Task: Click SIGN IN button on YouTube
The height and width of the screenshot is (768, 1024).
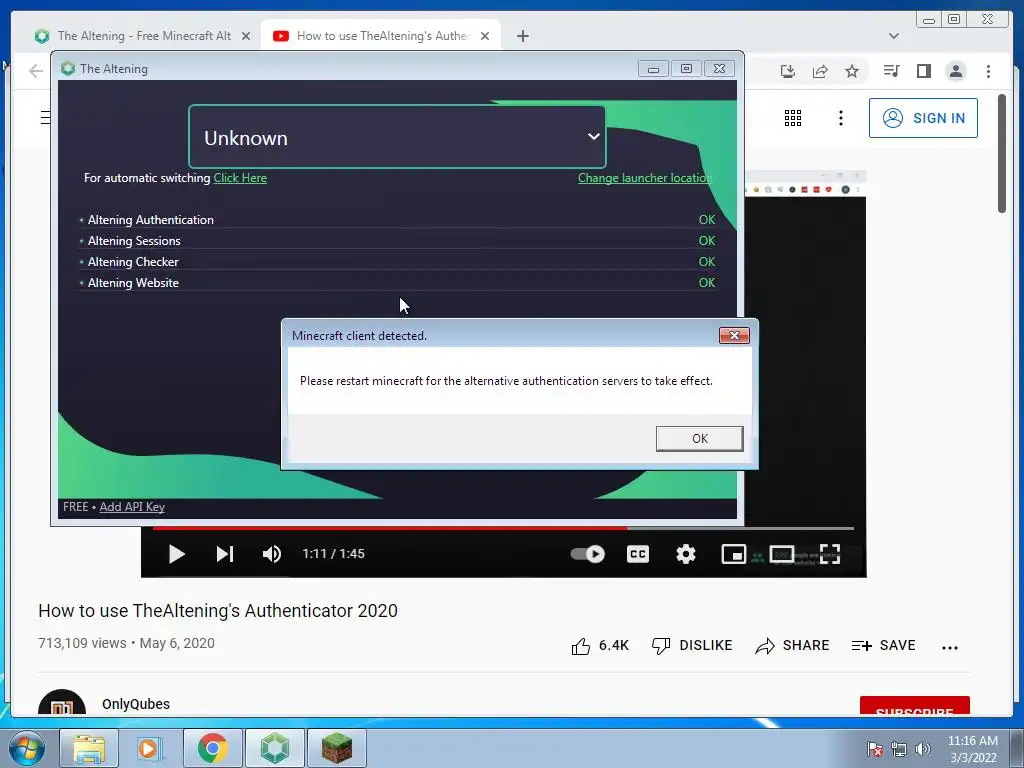Action: (923, 118)
